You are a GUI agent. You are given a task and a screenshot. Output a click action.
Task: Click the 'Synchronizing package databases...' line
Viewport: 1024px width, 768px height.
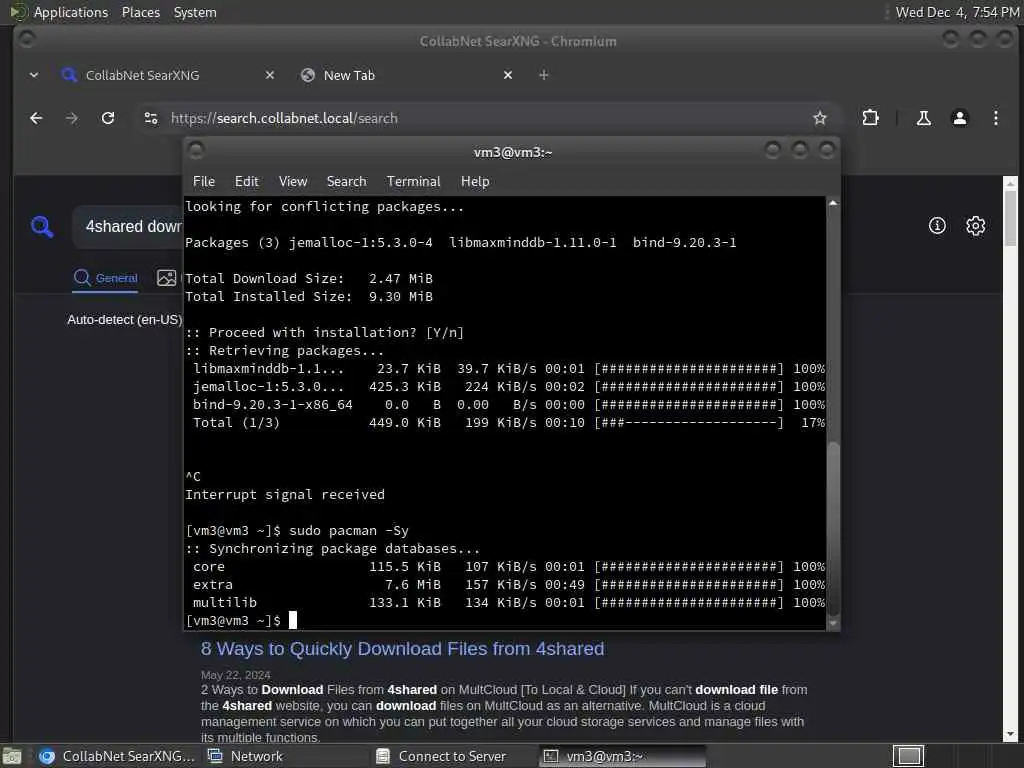point(332,549)
